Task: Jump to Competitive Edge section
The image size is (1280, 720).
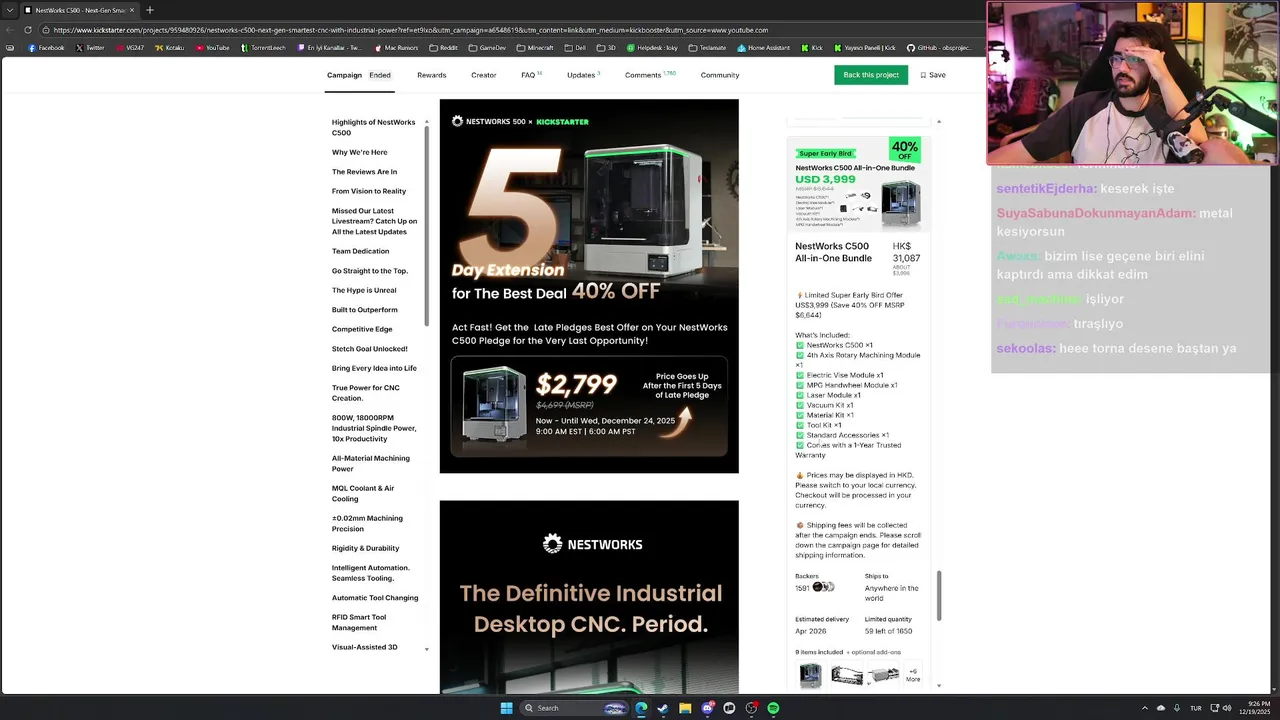Action: pyautogui.click(x=362, y=329)
